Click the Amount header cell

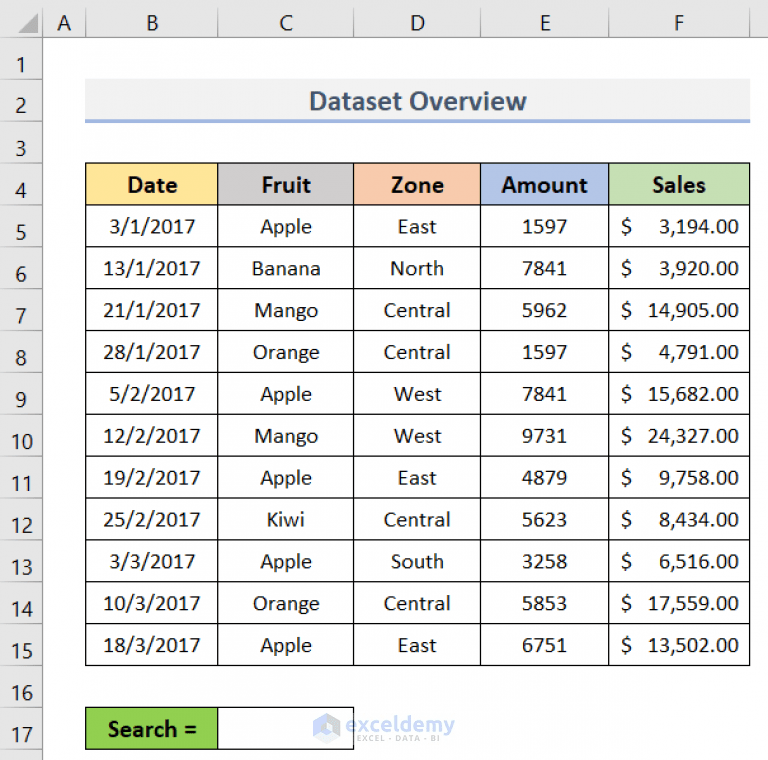[x=545, y=184]
